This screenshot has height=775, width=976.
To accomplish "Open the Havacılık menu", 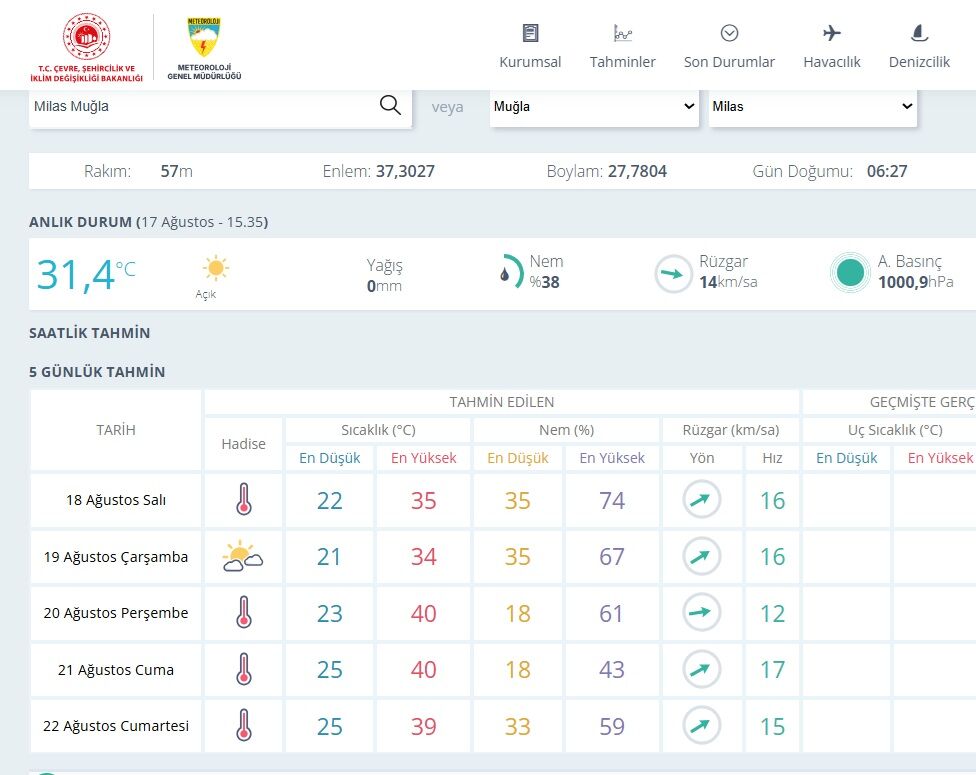I will (x=832, y=47).
